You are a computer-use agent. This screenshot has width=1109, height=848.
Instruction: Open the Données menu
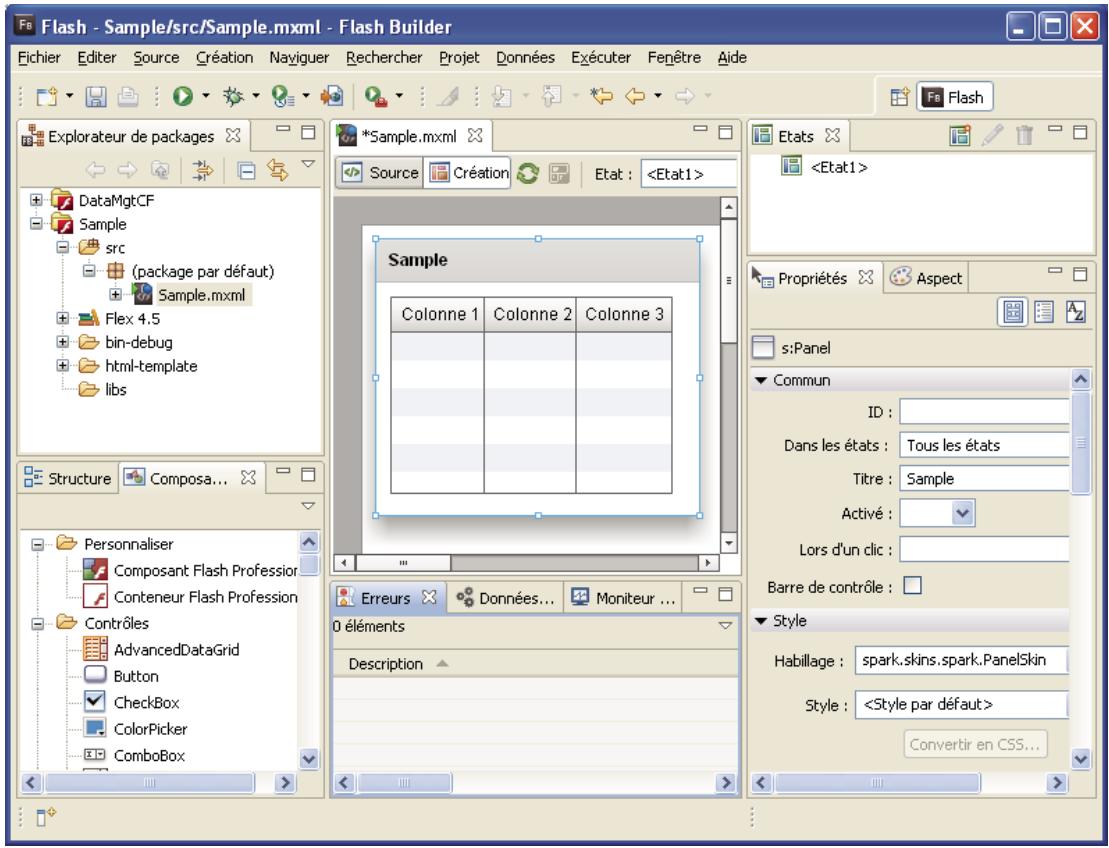(x=525, y=58)
